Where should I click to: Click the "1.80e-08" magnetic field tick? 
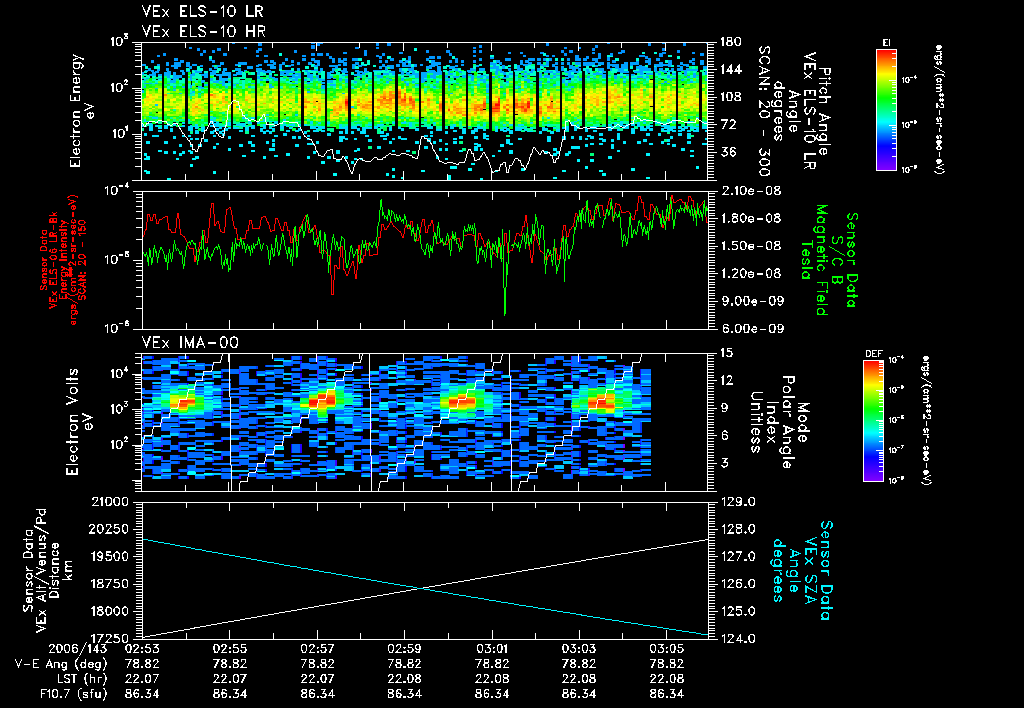click(x=750, y=218)
